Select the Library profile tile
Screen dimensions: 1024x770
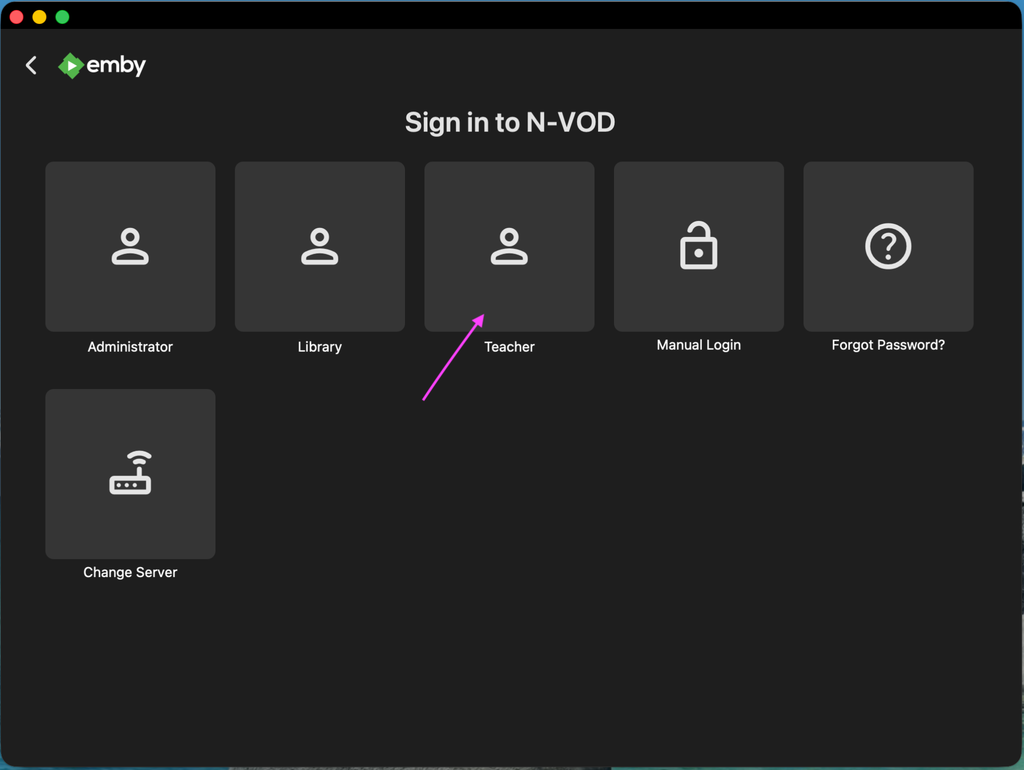point(319,246)
